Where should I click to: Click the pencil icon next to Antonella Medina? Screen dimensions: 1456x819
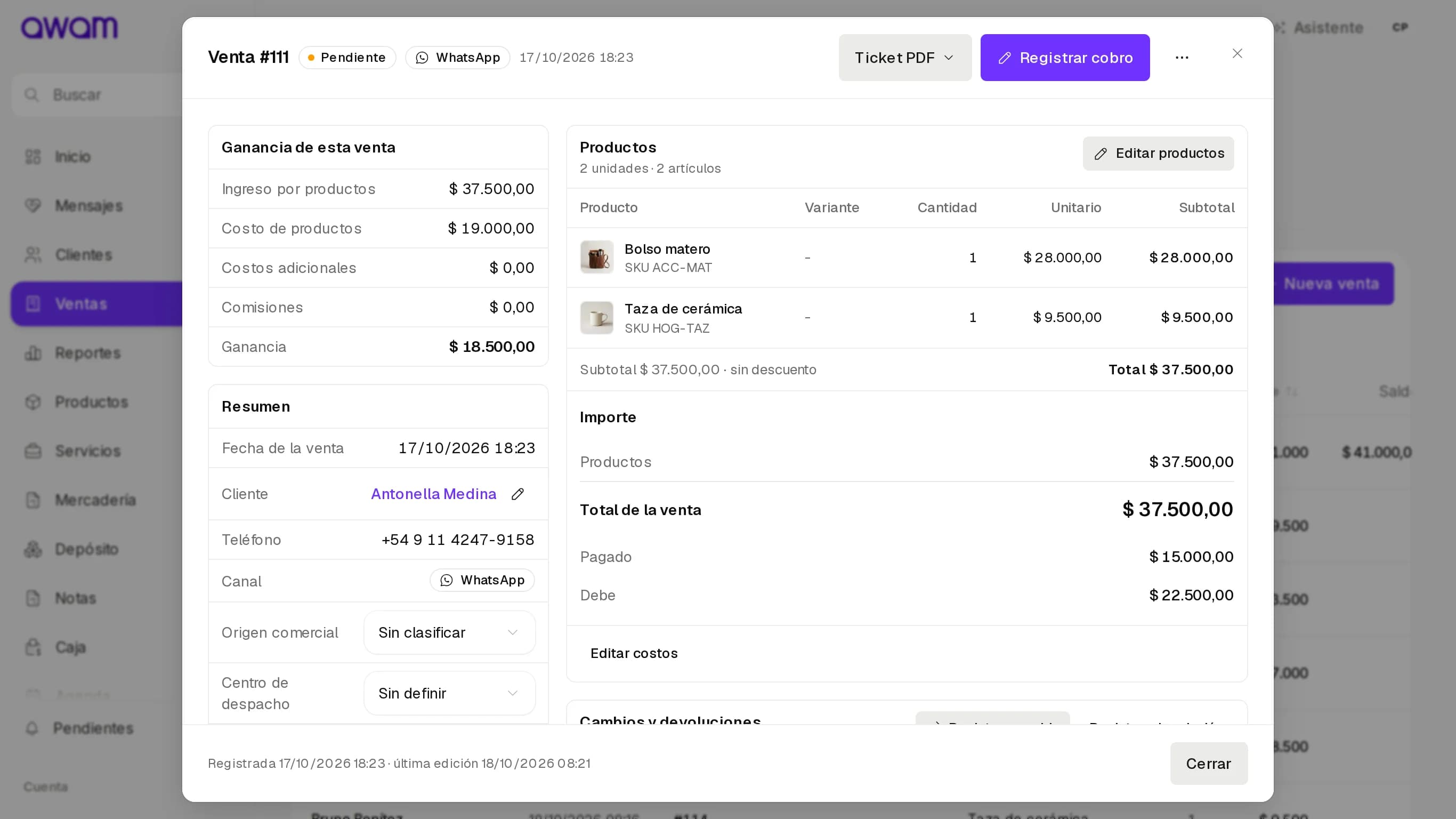[x=517, y=494]
